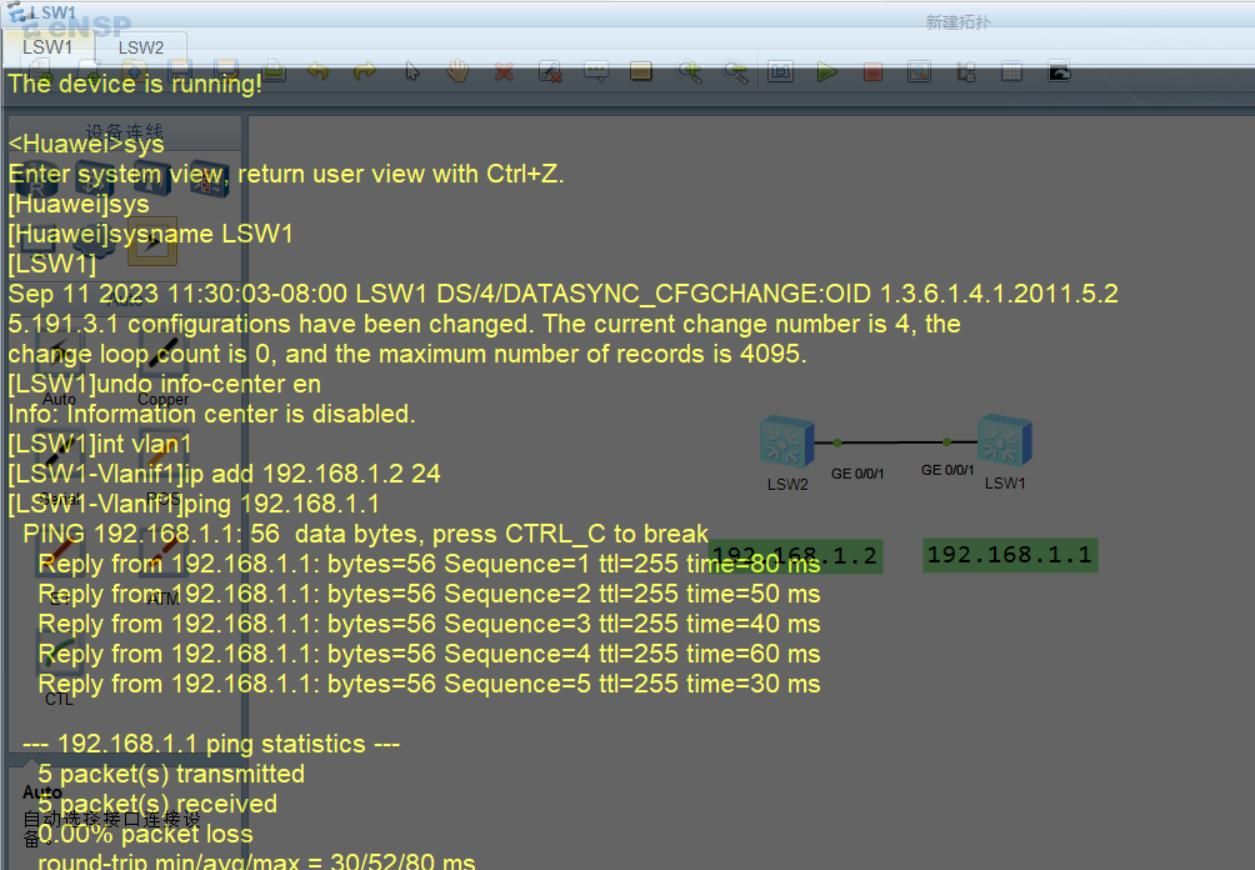This screenshot has height=870, width=1255.
Task: Switch to the LSW1 terminal tab
Action: click(48, 47)
